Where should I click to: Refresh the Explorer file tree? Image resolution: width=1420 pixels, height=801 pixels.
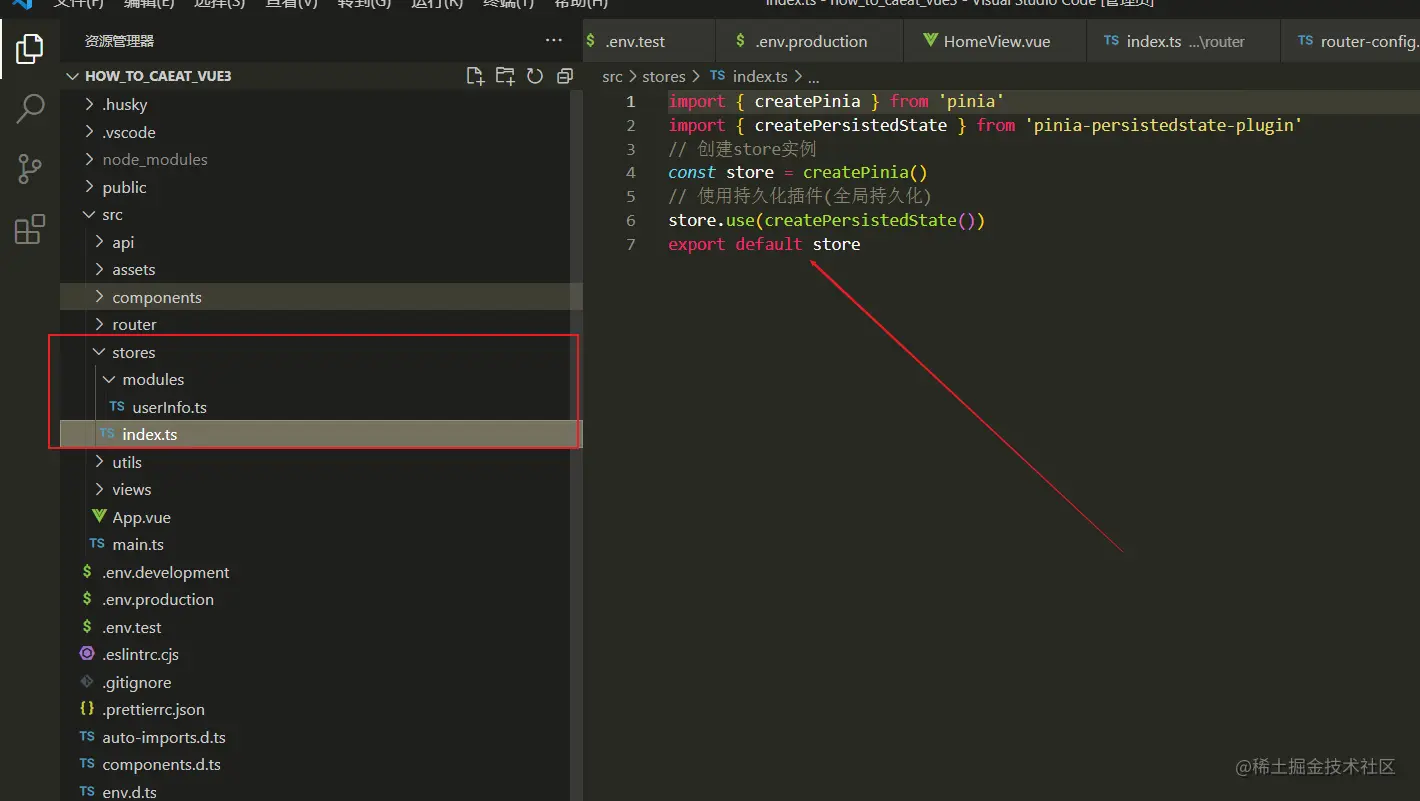[535, 76]
